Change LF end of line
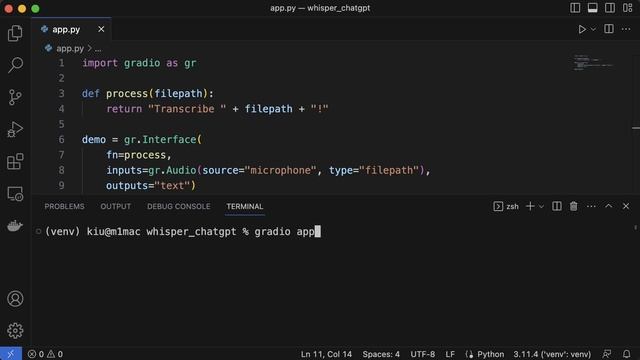This screenshot has height=360, width=640. [x=450, y=354]
